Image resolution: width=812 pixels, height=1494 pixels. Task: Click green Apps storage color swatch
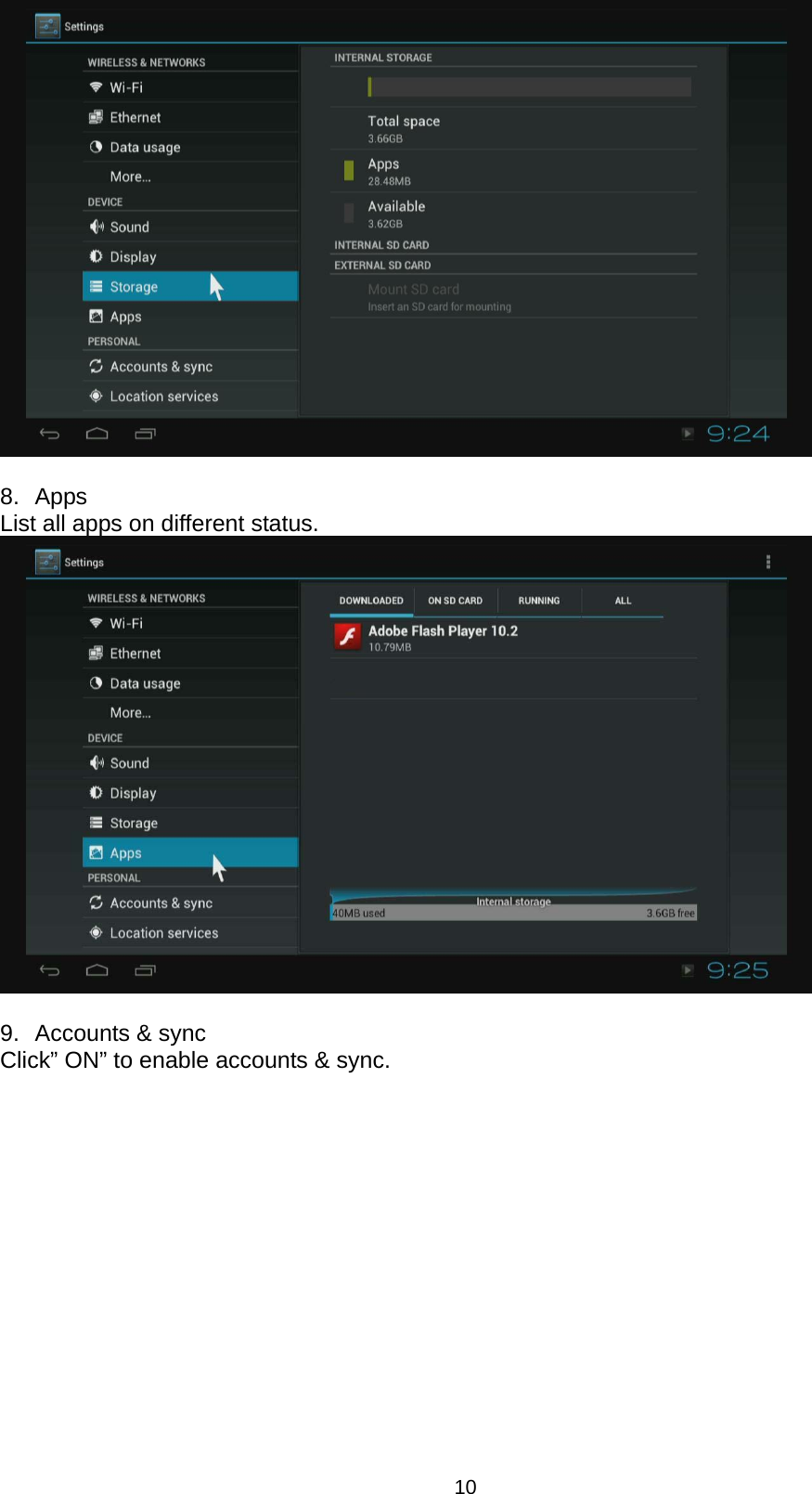349,170
